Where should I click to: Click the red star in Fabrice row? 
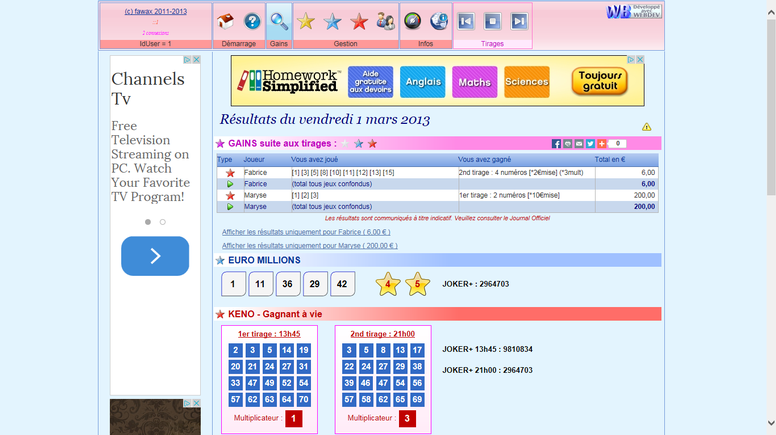point(230,173)
